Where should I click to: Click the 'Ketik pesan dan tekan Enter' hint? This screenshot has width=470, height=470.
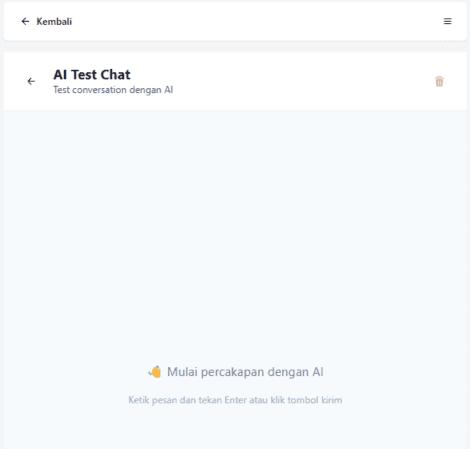pyautogui.click(x=235, y=400)
